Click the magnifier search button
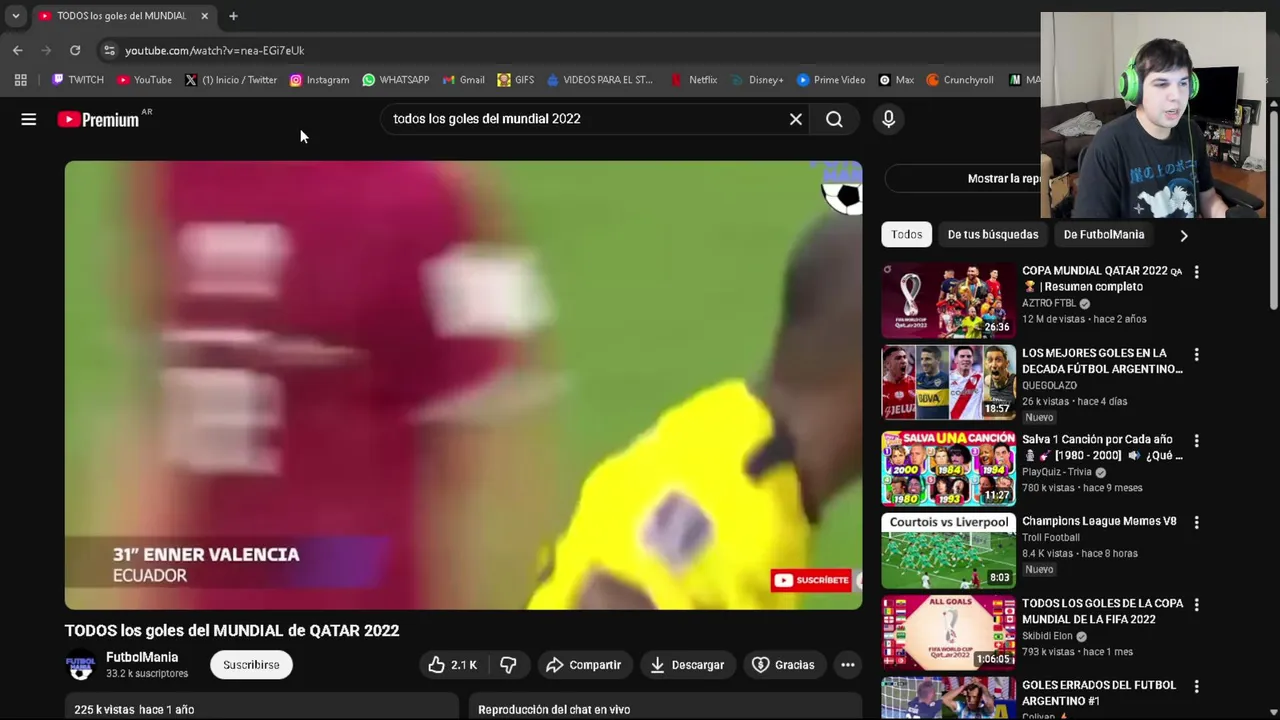 point(834,119)
